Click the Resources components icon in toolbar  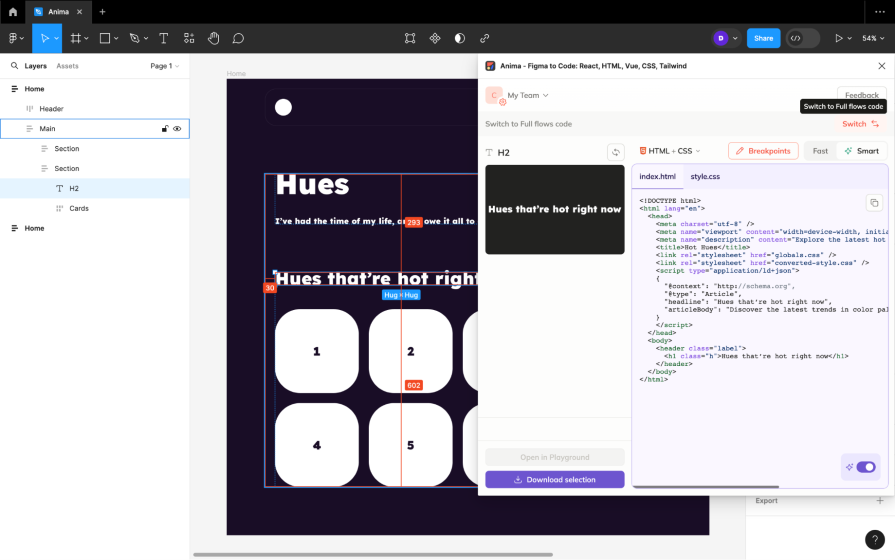coord(189,38)
